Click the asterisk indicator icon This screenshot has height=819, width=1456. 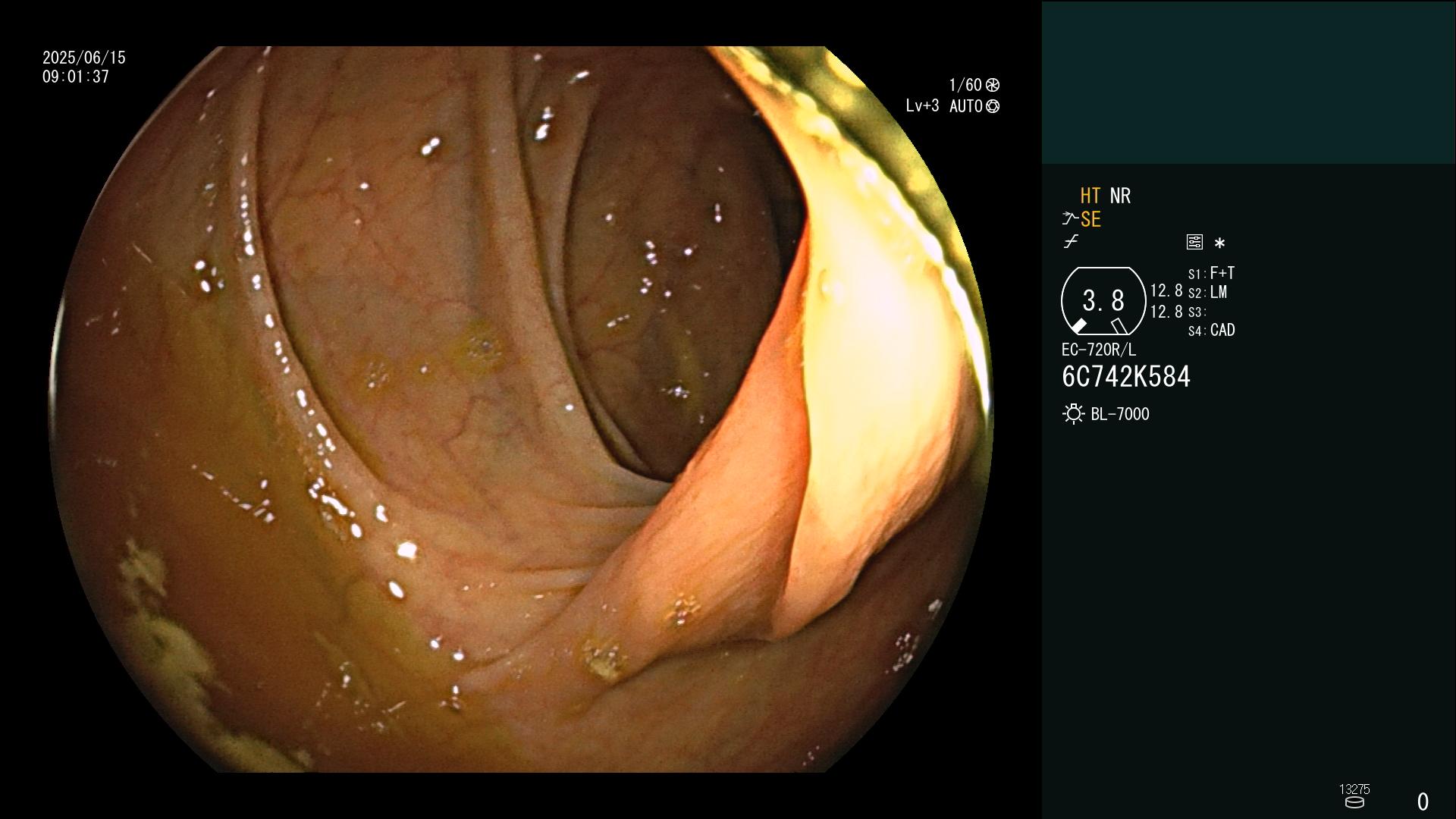pyautogui.click(x=1219, y=243)
